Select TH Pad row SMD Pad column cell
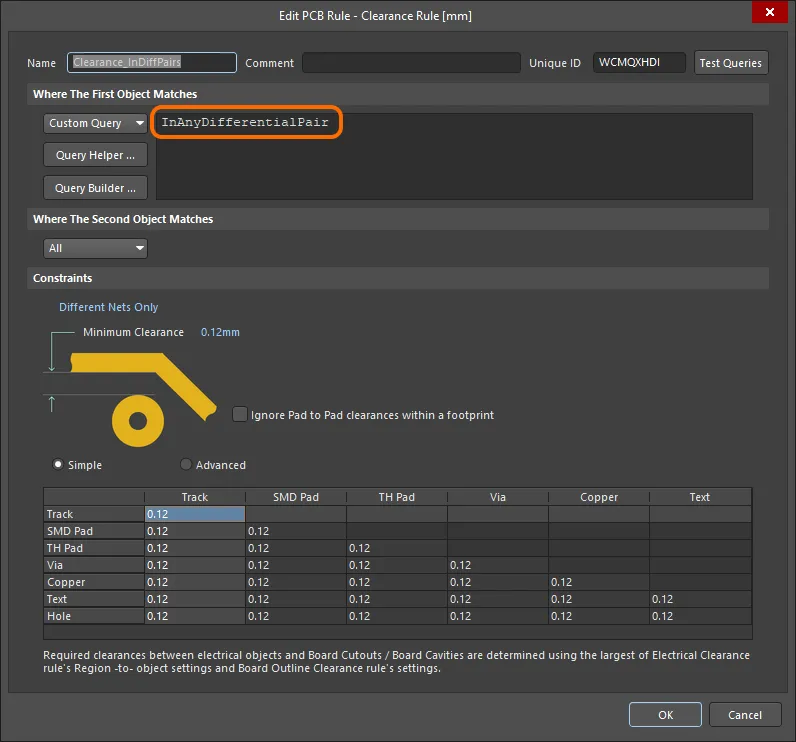 click(296, 548)
